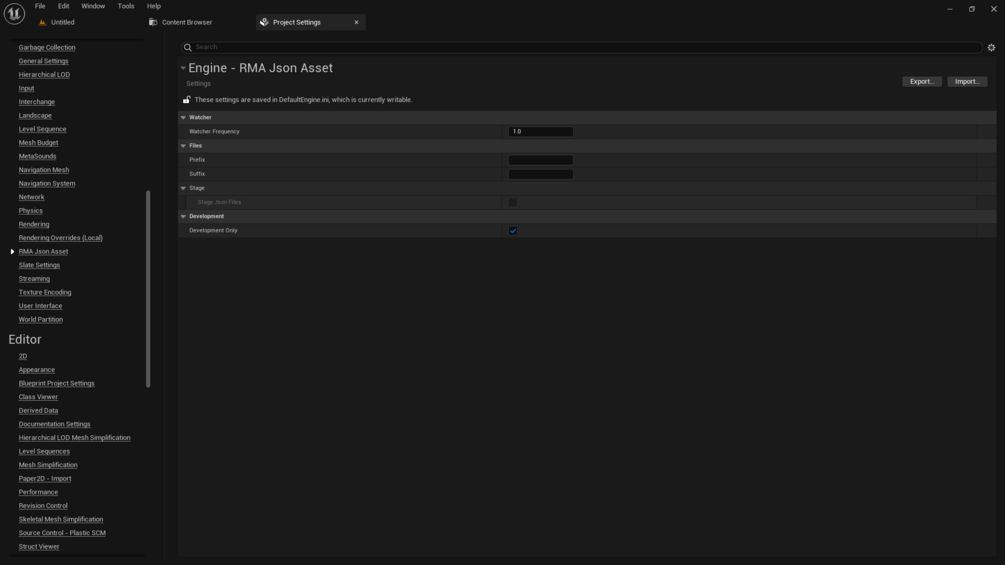The image size is (1005, 565).
Task: Open the settings gear next to search
Action: [991, 47]
